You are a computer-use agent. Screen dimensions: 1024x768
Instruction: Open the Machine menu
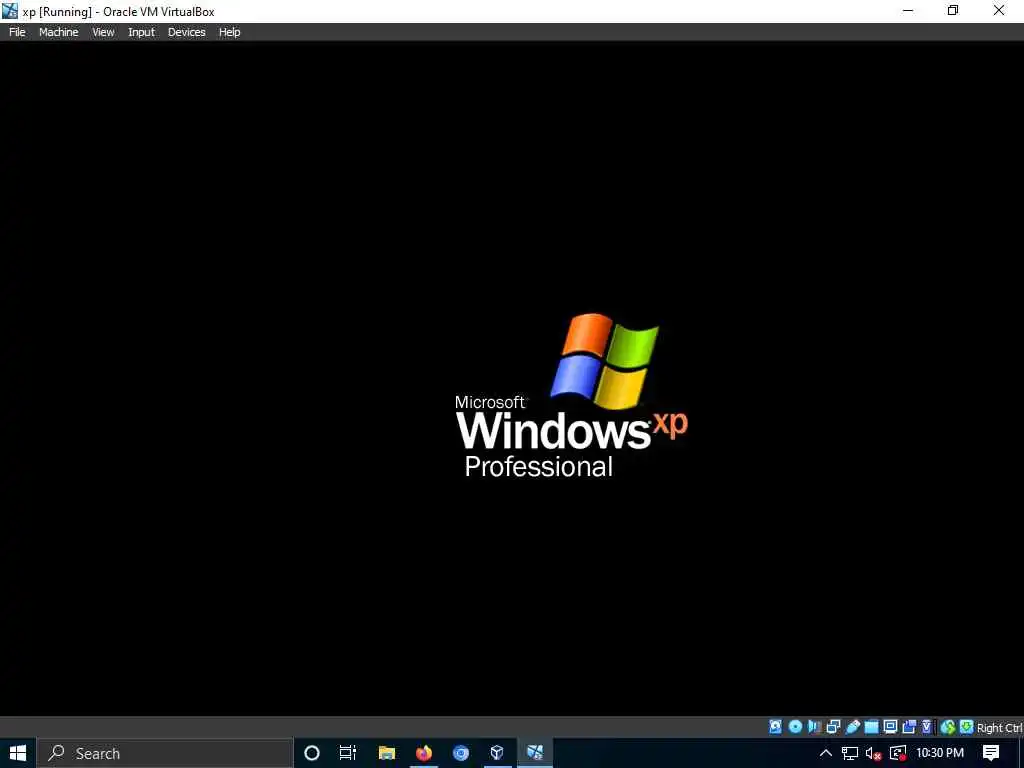point(58,32)
